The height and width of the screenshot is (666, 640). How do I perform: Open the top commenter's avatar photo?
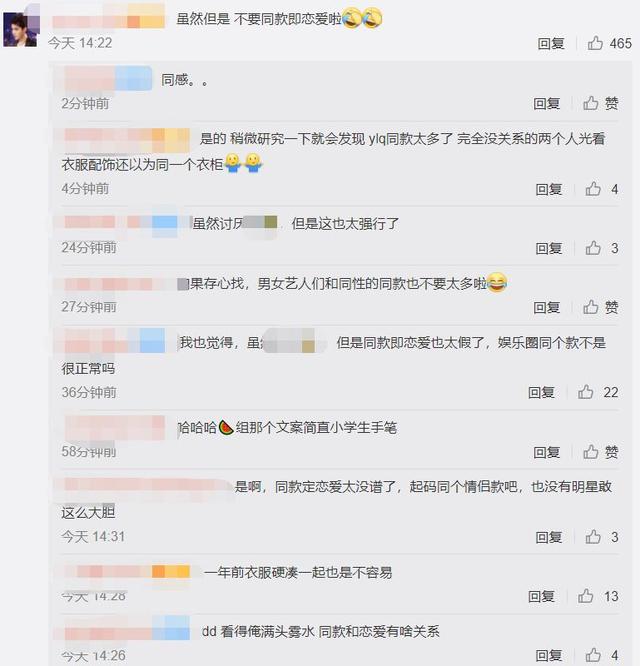(x=20, y=29)
